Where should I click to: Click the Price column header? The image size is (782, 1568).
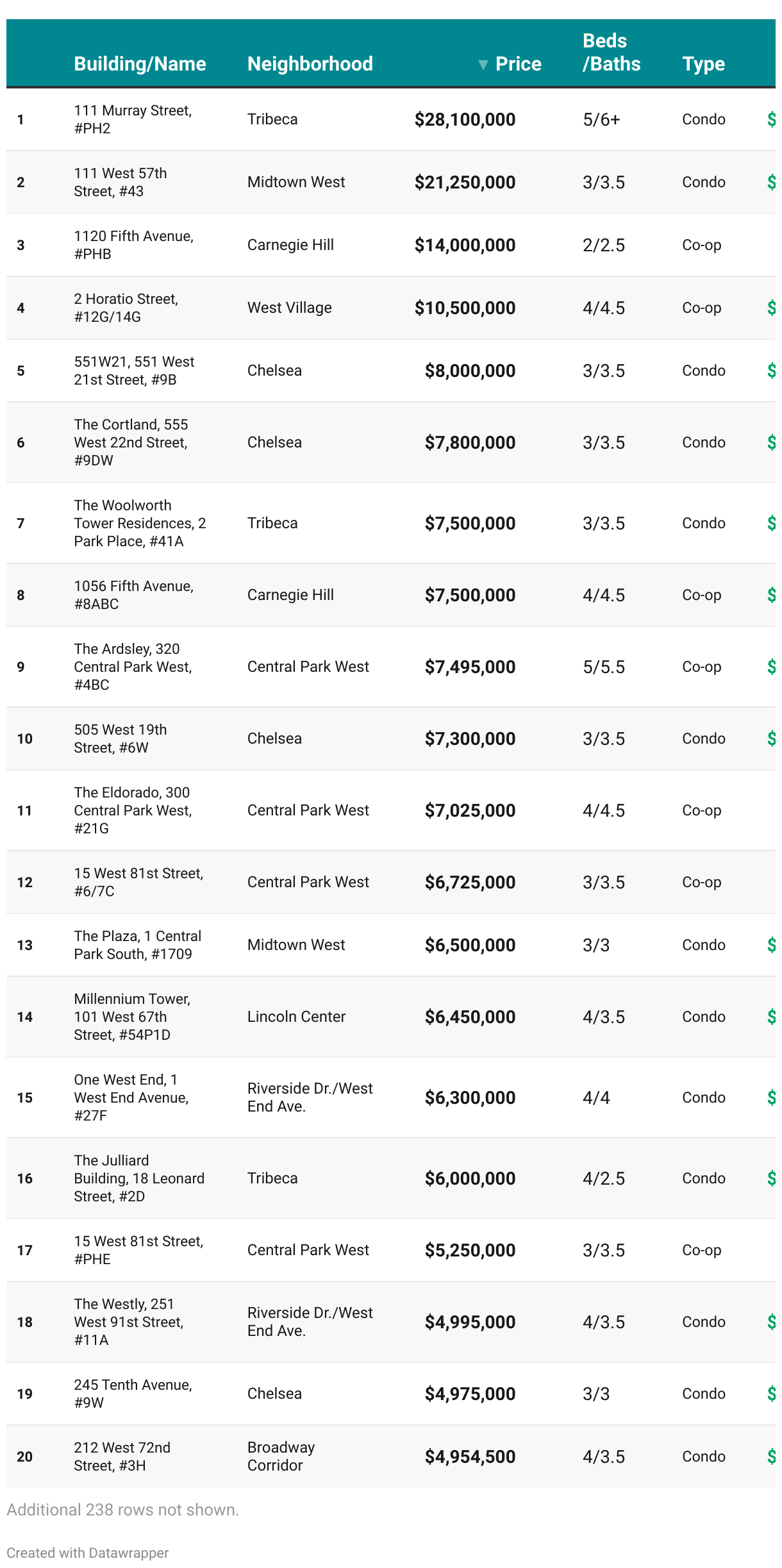[518, 64]
